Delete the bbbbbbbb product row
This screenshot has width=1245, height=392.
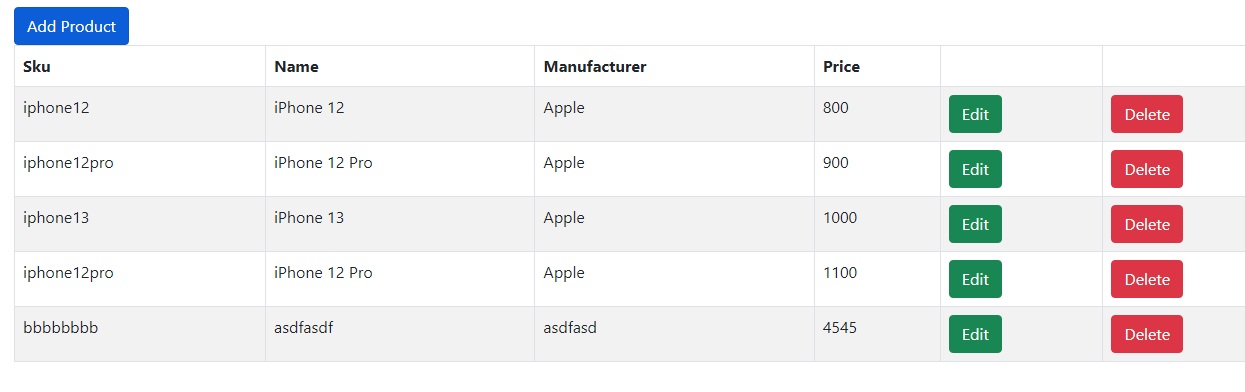point(1147,334)
